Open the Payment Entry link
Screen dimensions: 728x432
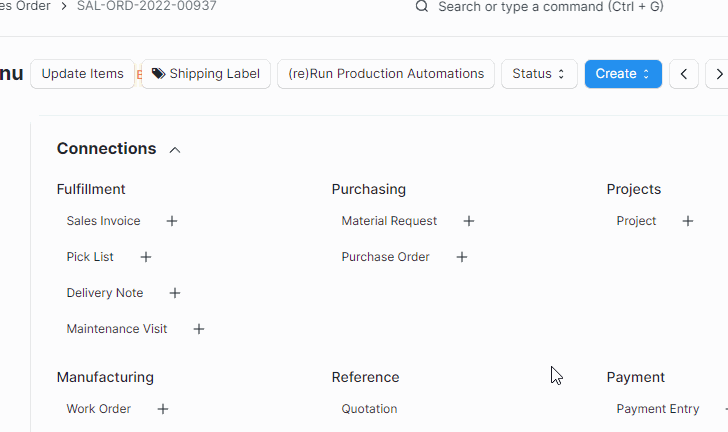(657, 409)
